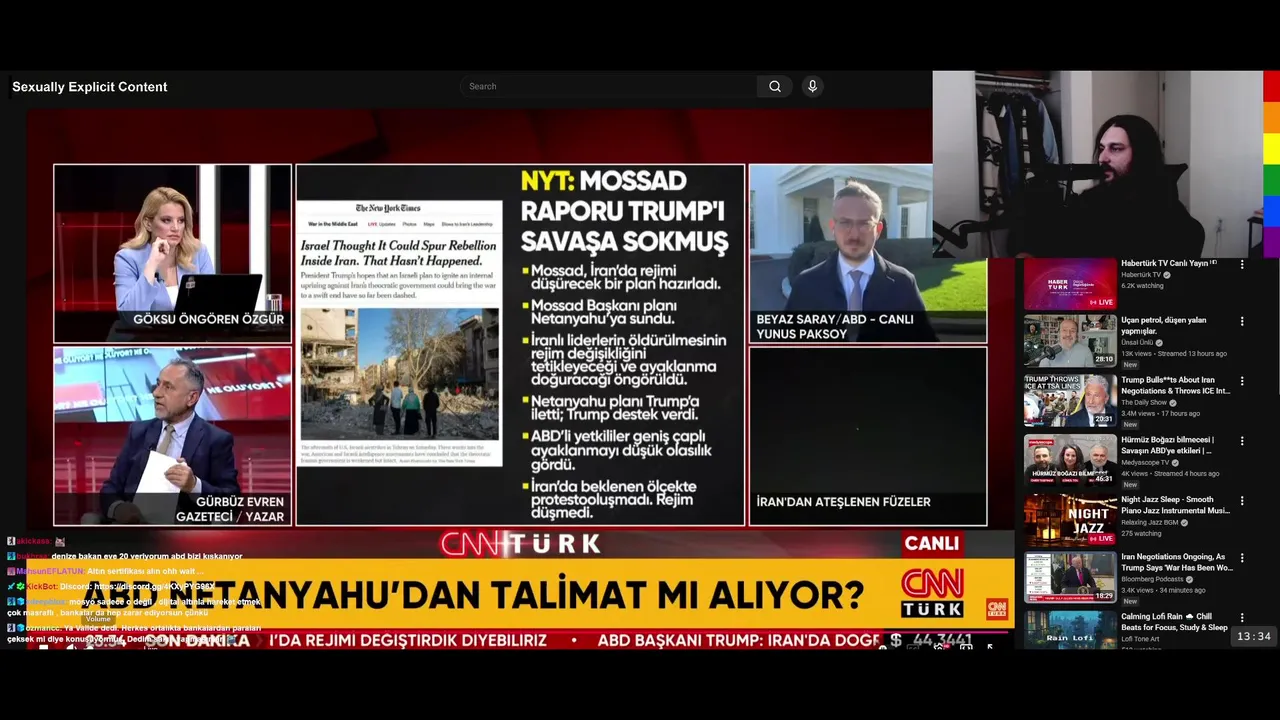Start voice search with the microphone icon
The height and width of the screenshot is (720, 1280).
[x=812, y=86]
